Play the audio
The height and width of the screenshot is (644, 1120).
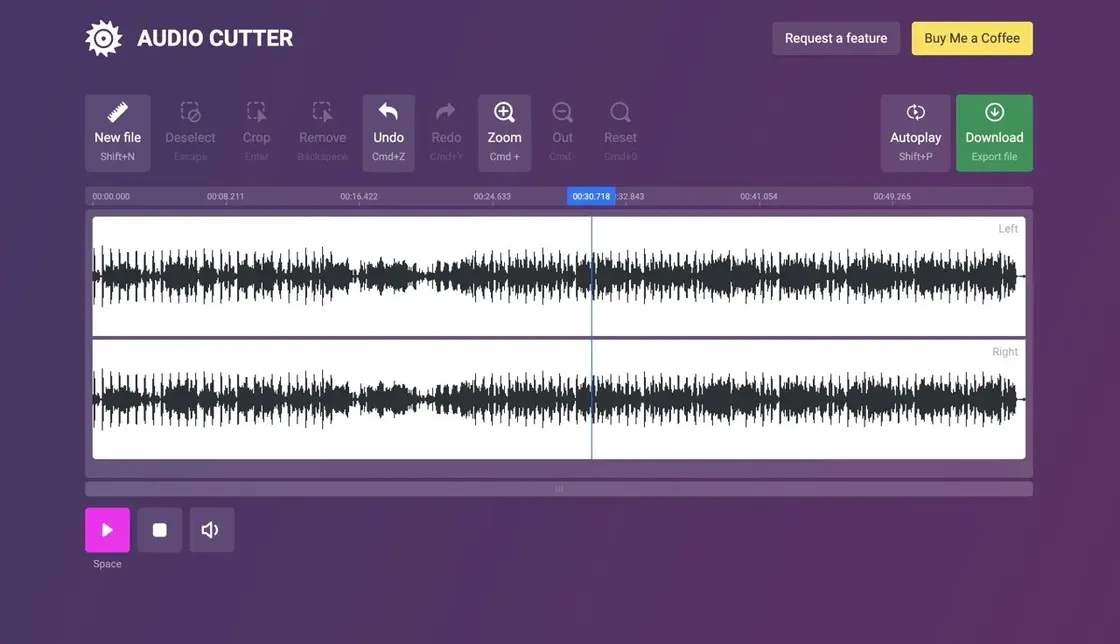click(x=107, y=530)
